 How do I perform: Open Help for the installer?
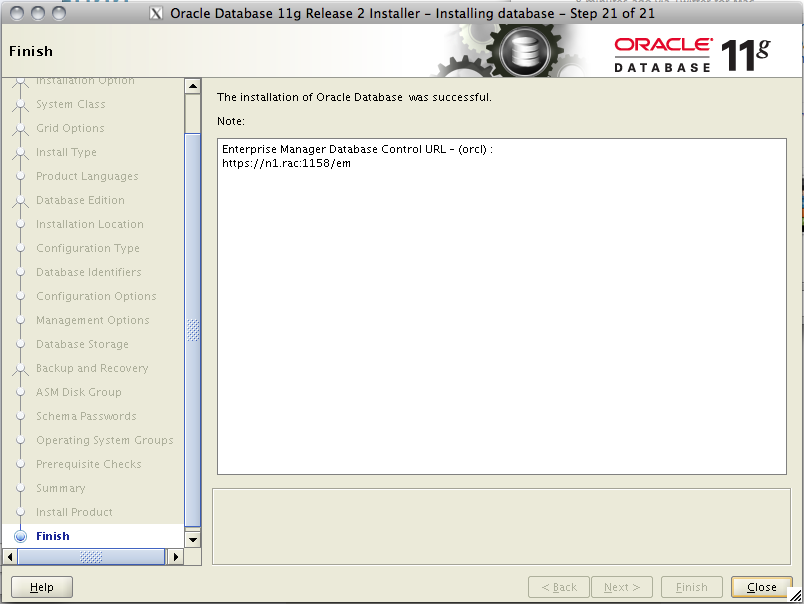41,587
